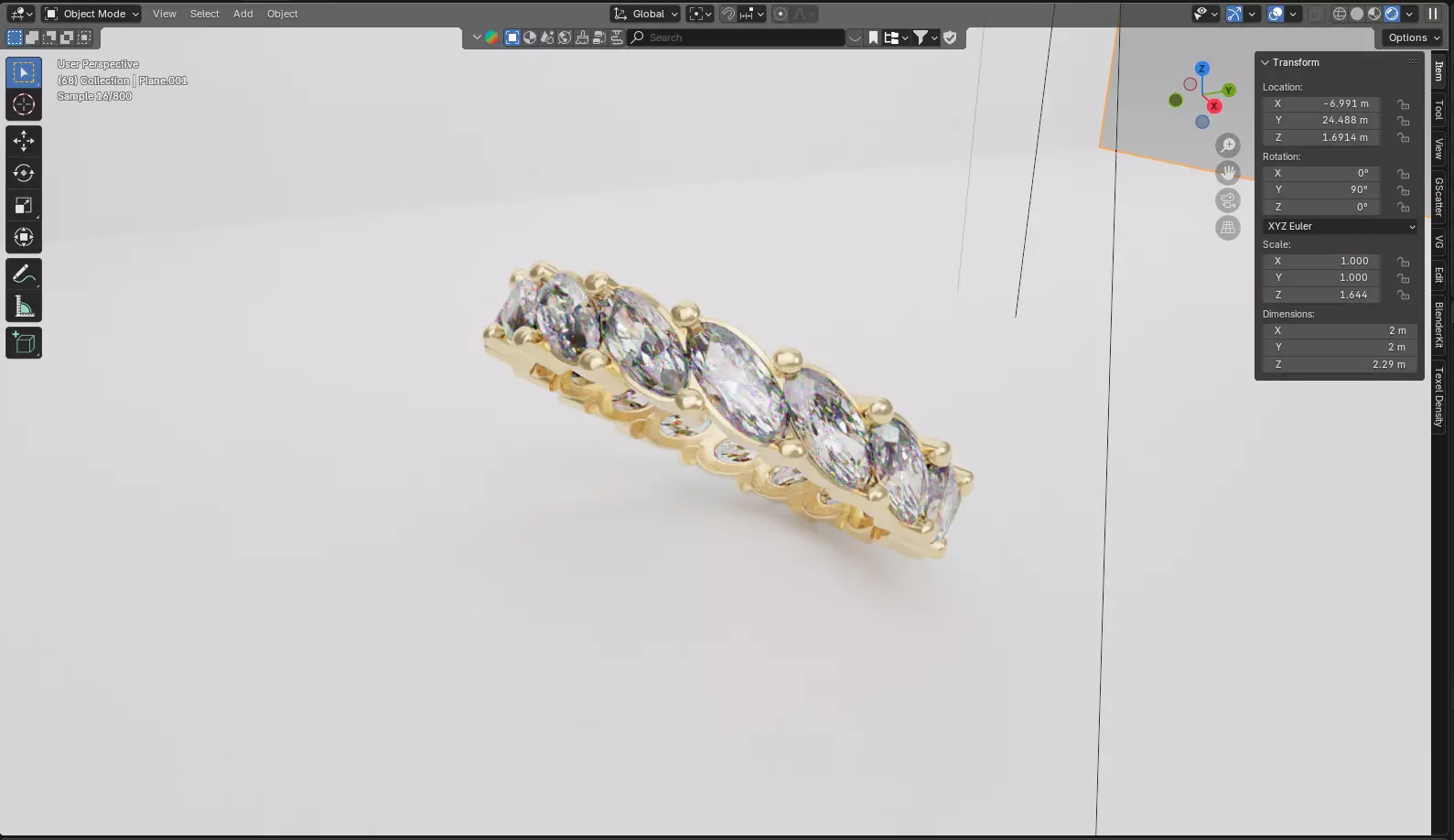1454x840 pixels.
Task: Switch to Rendered viewport shading
Action: pos(1392,14)
